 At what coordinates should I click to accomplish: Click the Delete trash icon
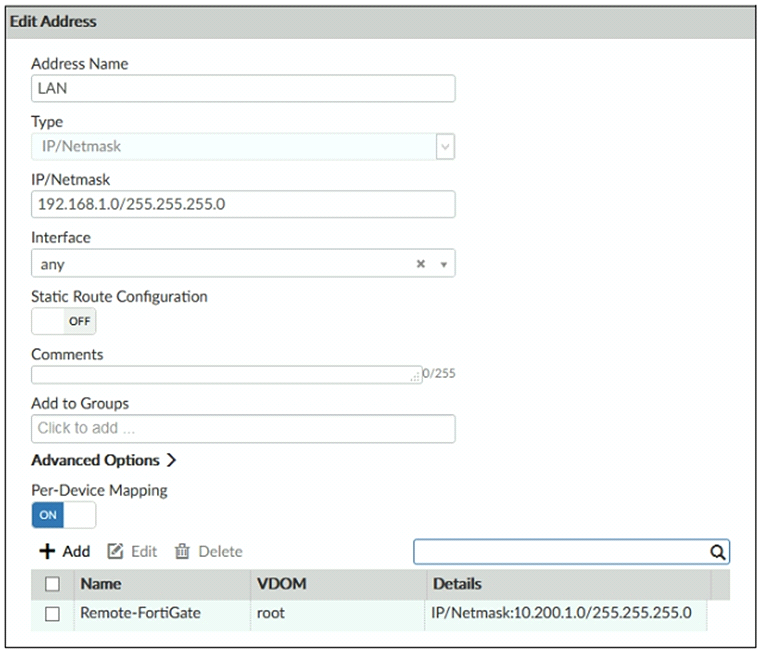[182, 551]
